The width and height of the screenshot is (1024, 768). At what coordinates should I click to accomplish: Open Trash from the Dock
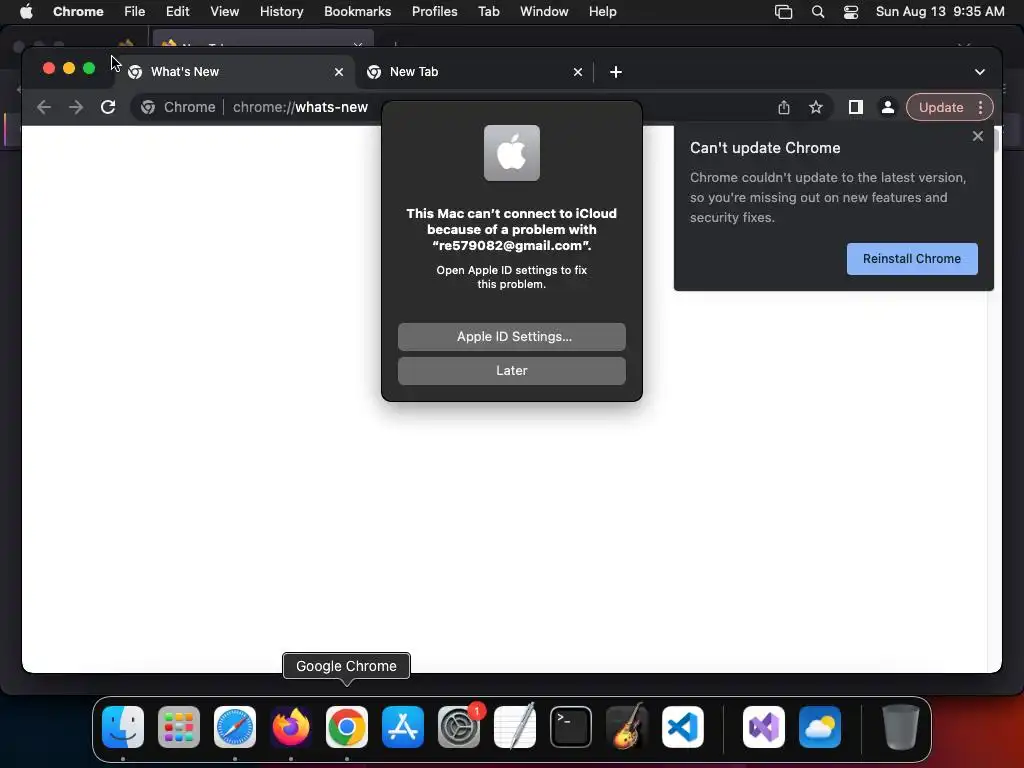click(x=901, y=727)
